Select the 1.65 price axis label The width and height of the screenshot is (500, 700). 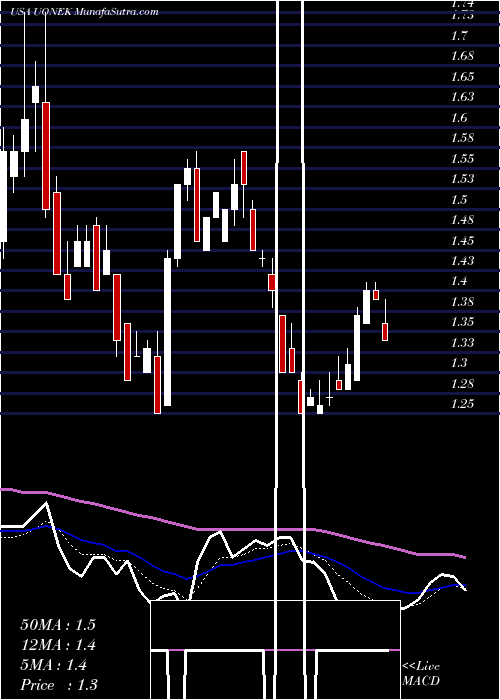click(462, 77)
